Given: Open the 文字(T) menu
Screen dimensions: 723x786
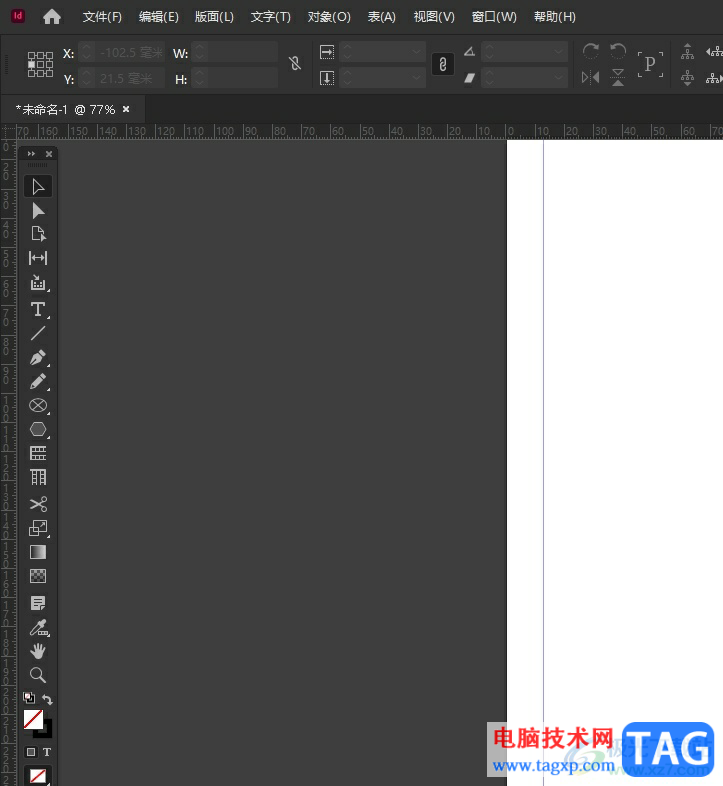Looking at the screenshot, I should (271, 17).
